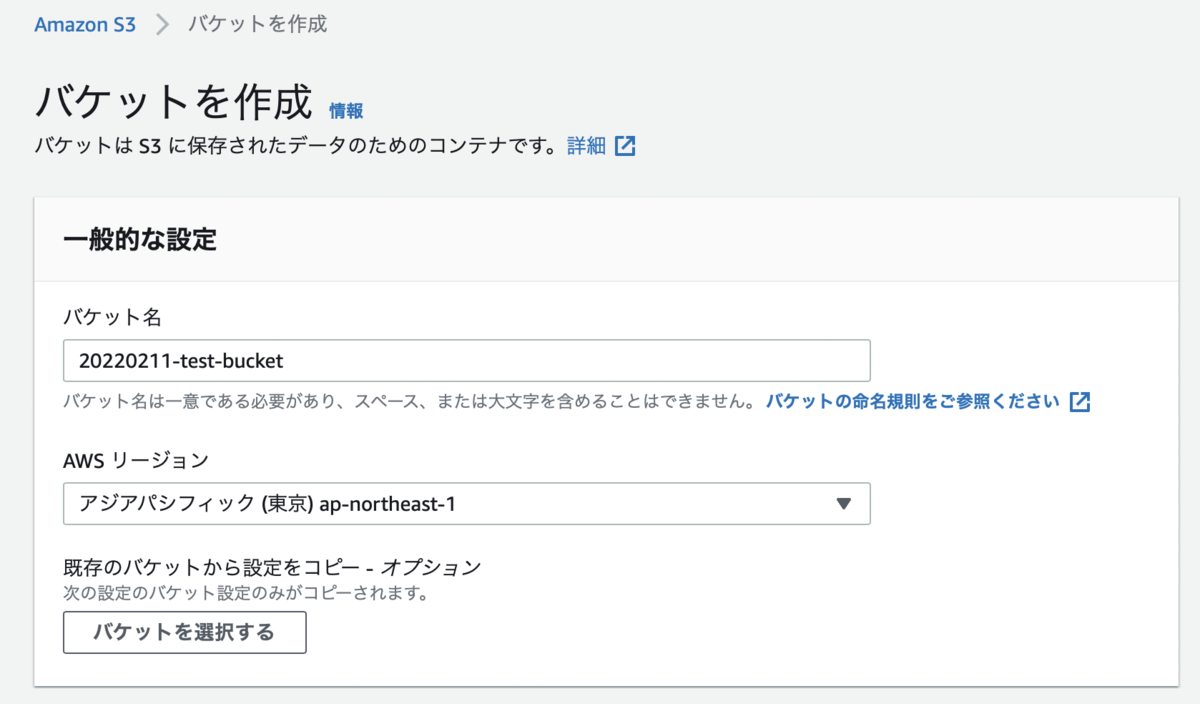This screenshot has width=1200, height=704.
Task: Click the external link icon beside 詳細
Action: pyautogui.click(x=625, y=146)
